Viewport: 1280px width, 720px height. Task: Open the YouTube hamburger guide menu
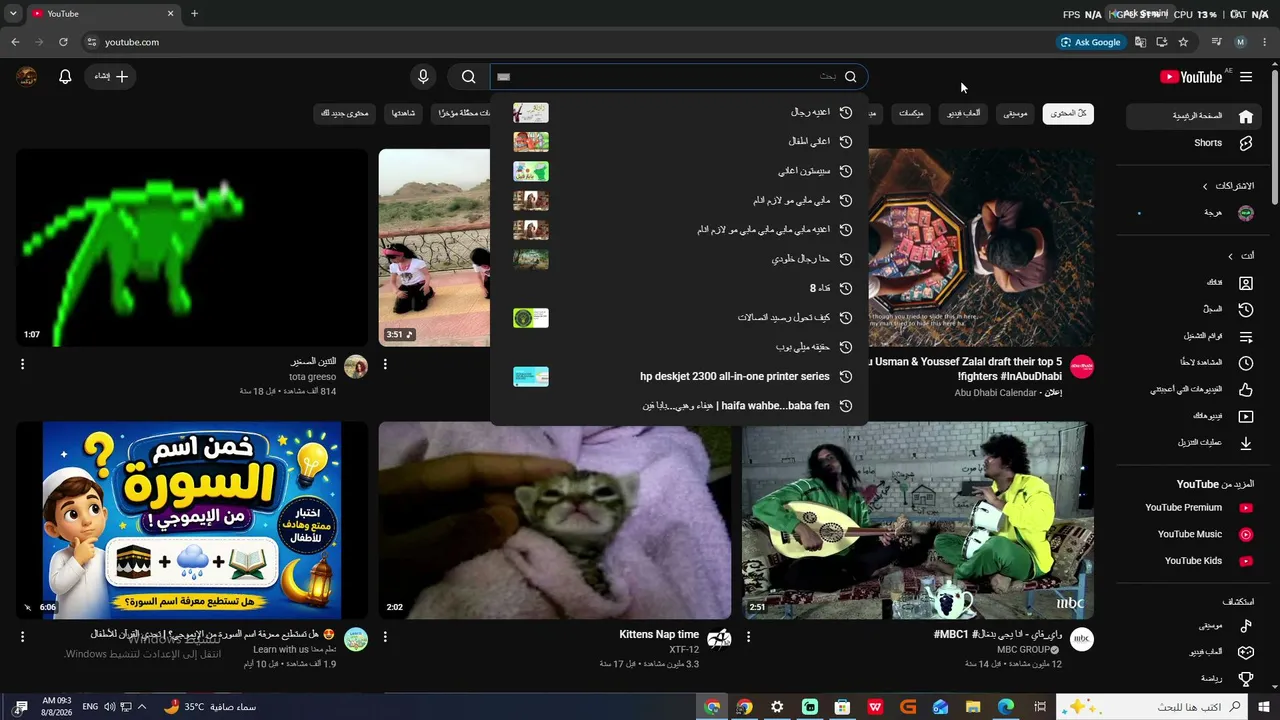1246,77
